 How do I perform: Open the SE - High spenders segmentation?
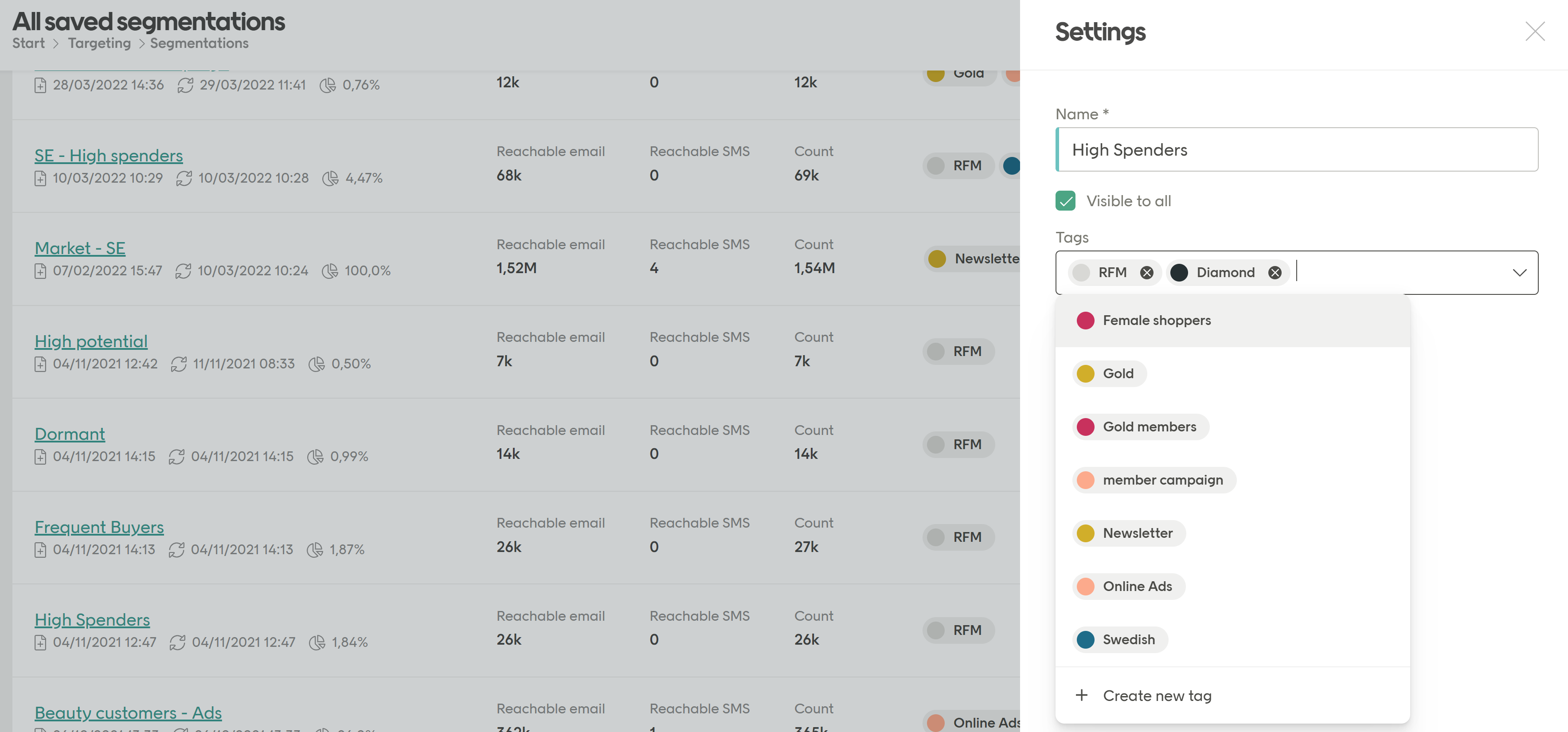(x=108, y=155)
